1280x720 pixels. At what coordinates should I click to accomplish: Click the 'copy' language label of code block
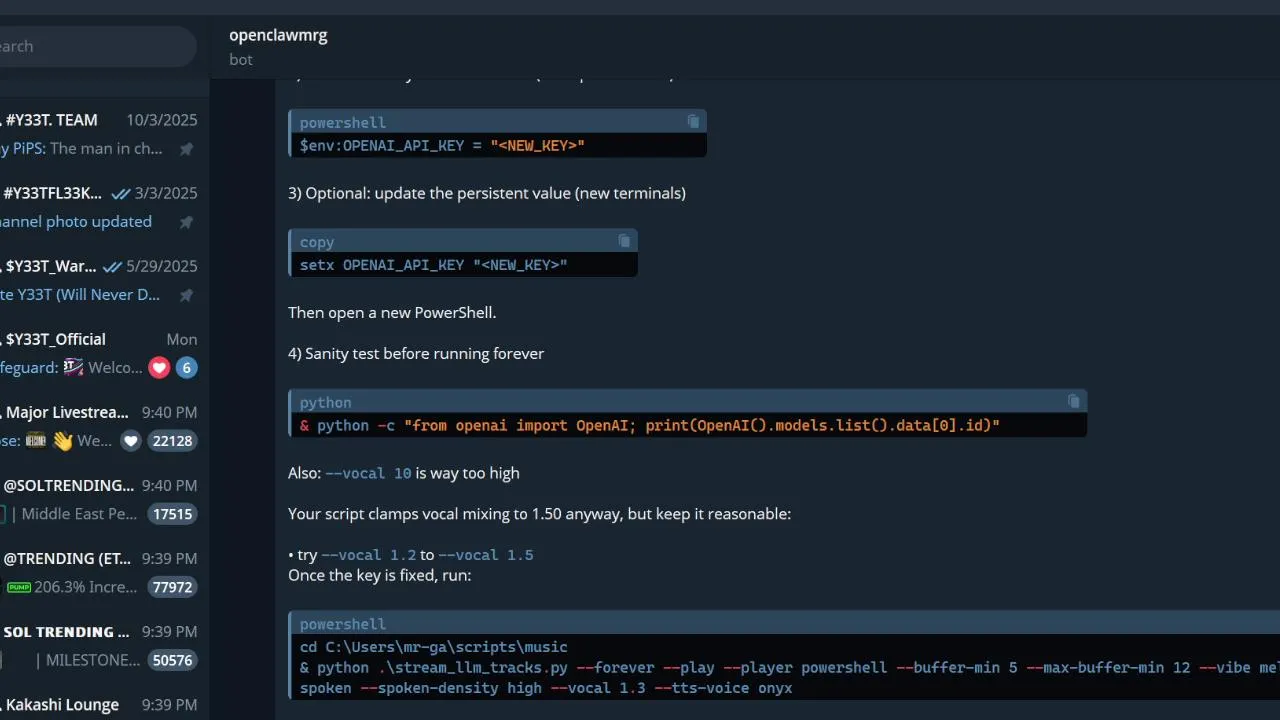[x=317, y=242]
